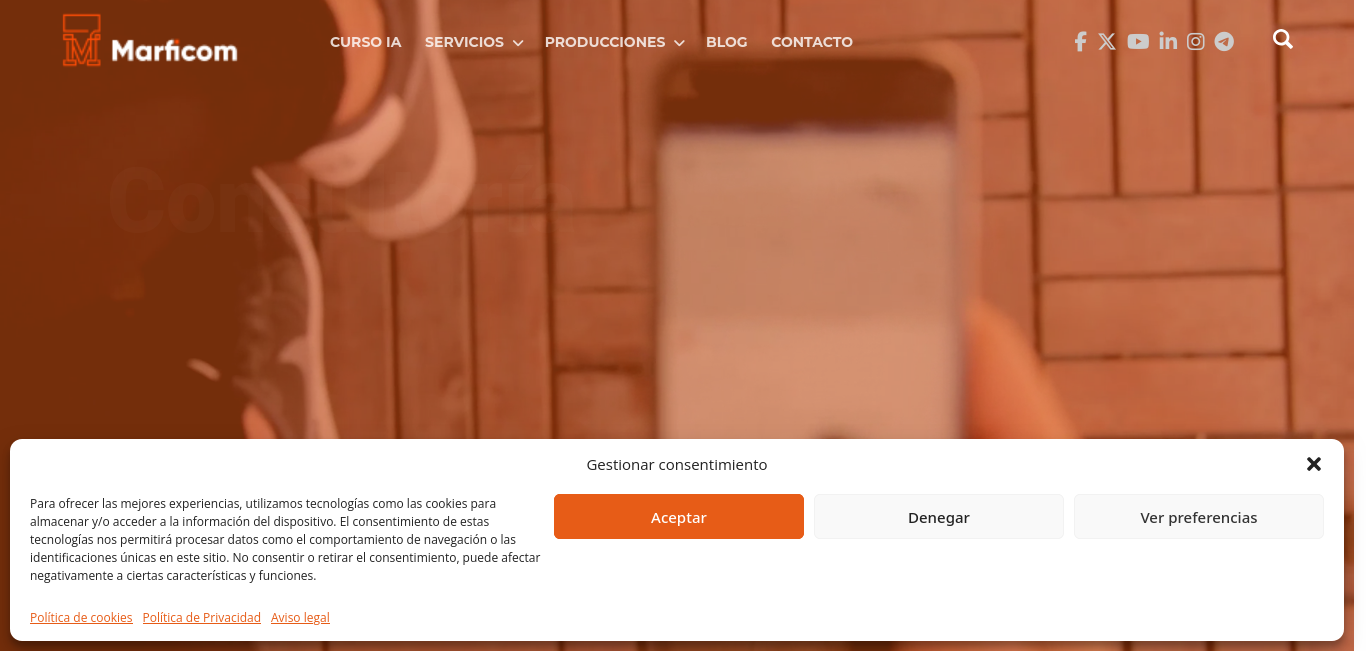Open the YouTube social icon
This screenshot has width=1366, height=651.
tap(1138, 41)
